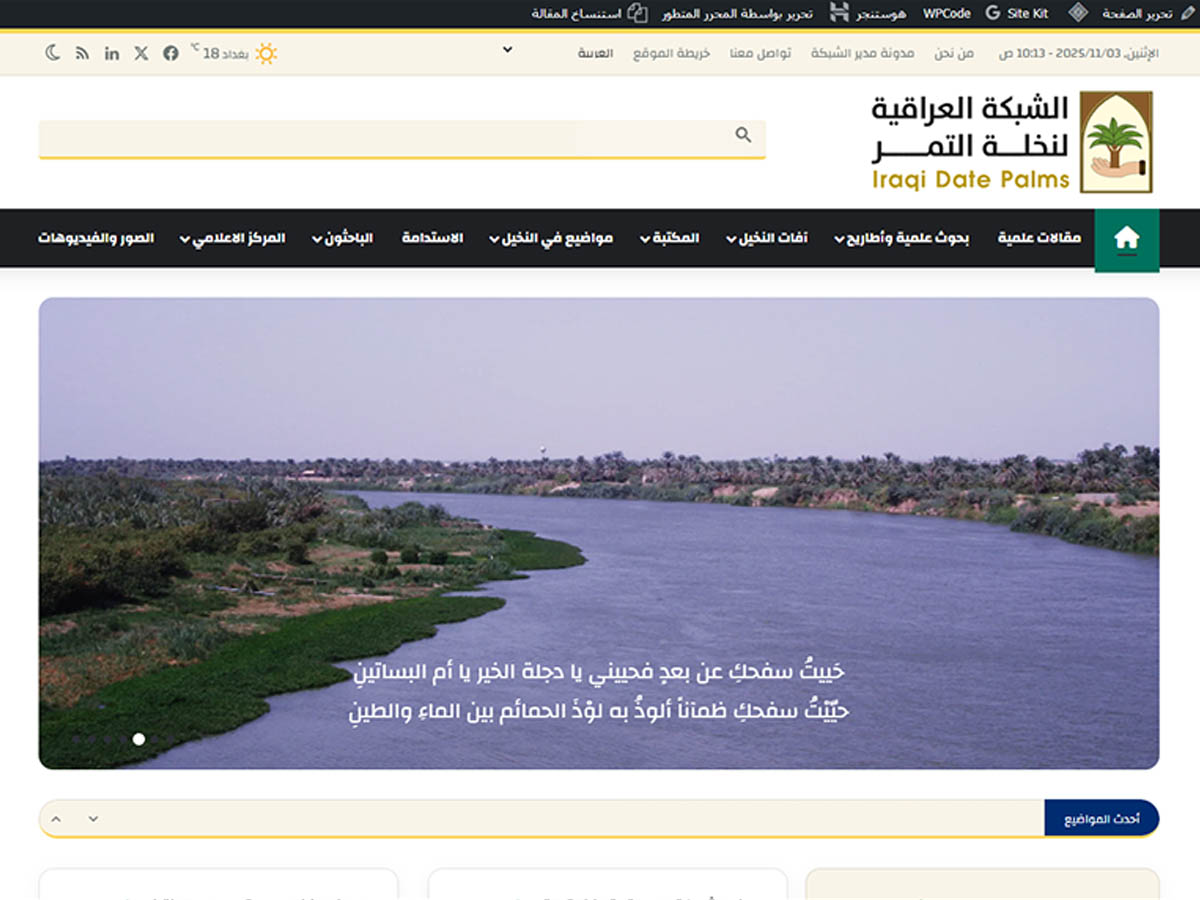Go to الصور والفيديوهات menu item
The width and height of the screenshot is (1200, 900).
coord(96,239)
